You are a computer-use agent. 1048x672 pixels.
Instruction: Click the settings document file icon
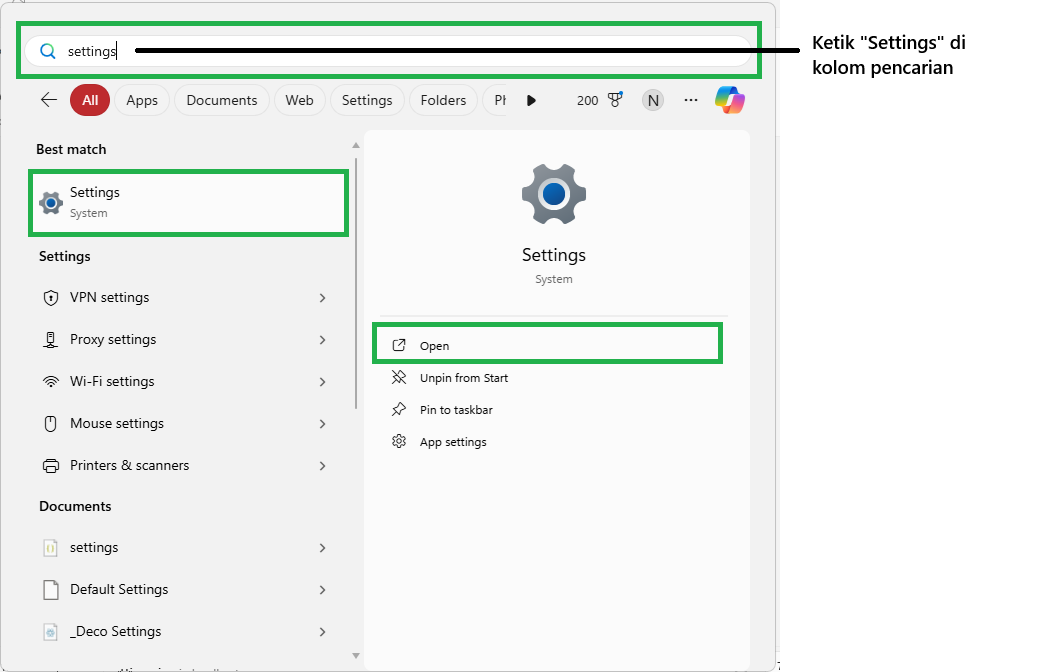coord(51,548)
